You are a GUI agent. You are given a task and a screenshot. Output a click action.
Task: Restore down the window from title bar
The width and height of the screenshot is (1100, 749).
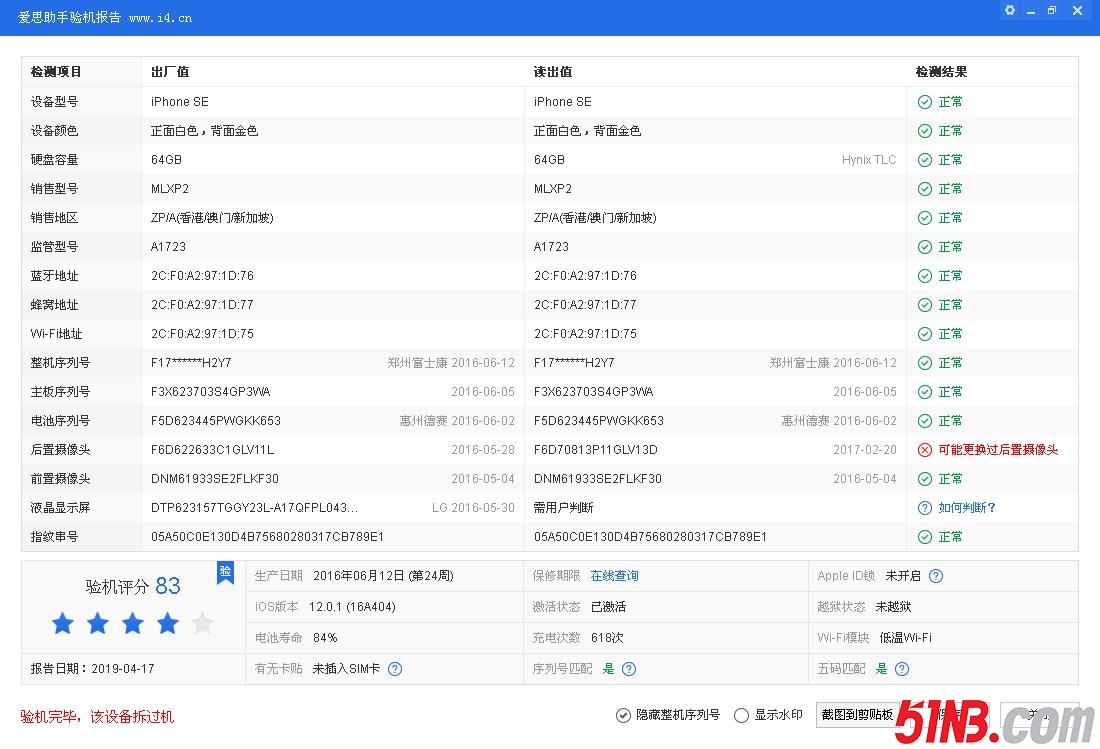pos(1052,11)
